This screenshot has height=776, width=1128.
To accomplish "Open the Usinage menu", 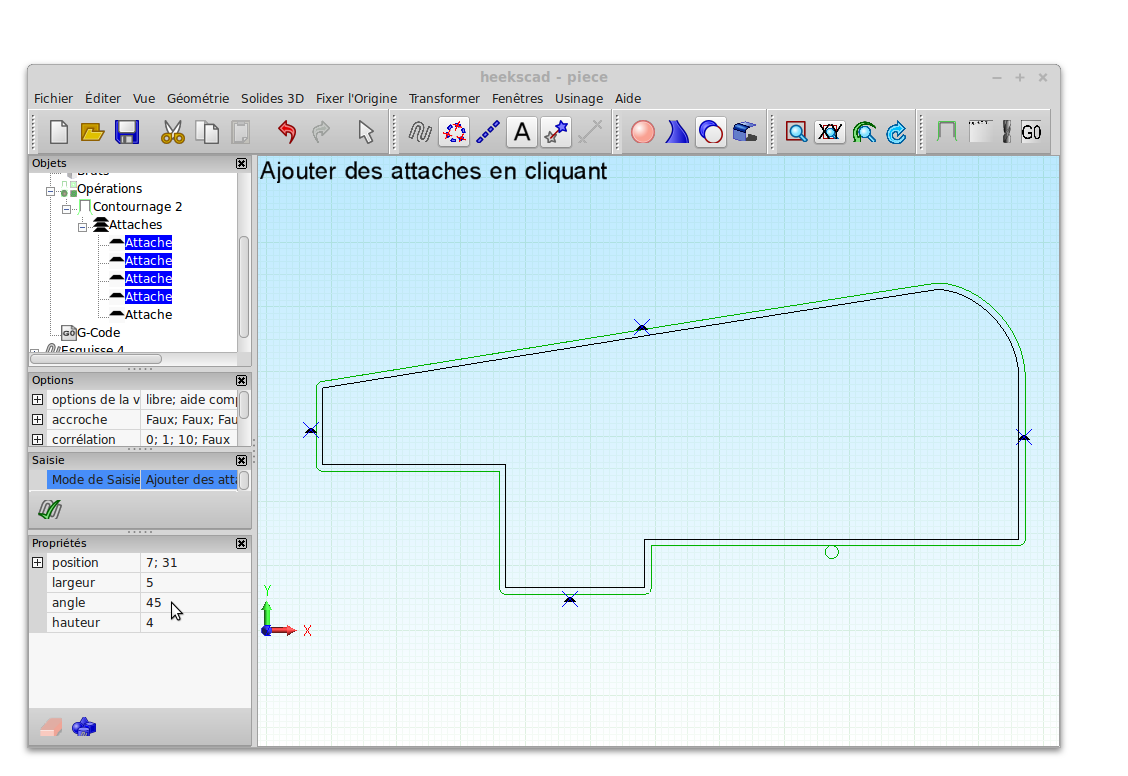I will coord(579,98).
